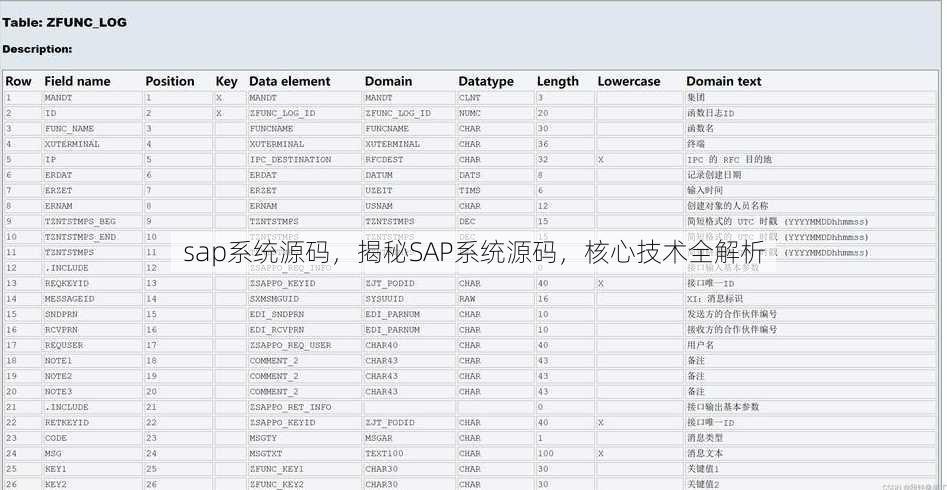This screenshot has width=947, height=490.
Task: Click domain text '输入时间'
Action: click(x=705, y=190)
